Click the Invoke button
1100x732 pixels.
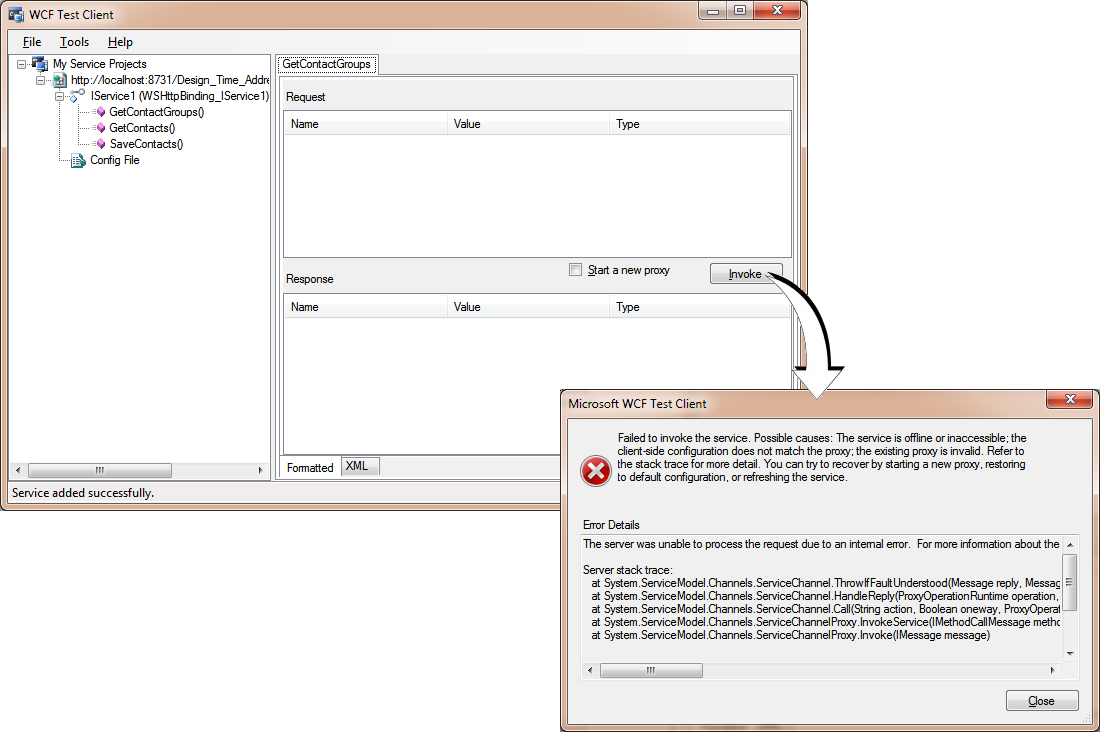[x=745, y=274]
